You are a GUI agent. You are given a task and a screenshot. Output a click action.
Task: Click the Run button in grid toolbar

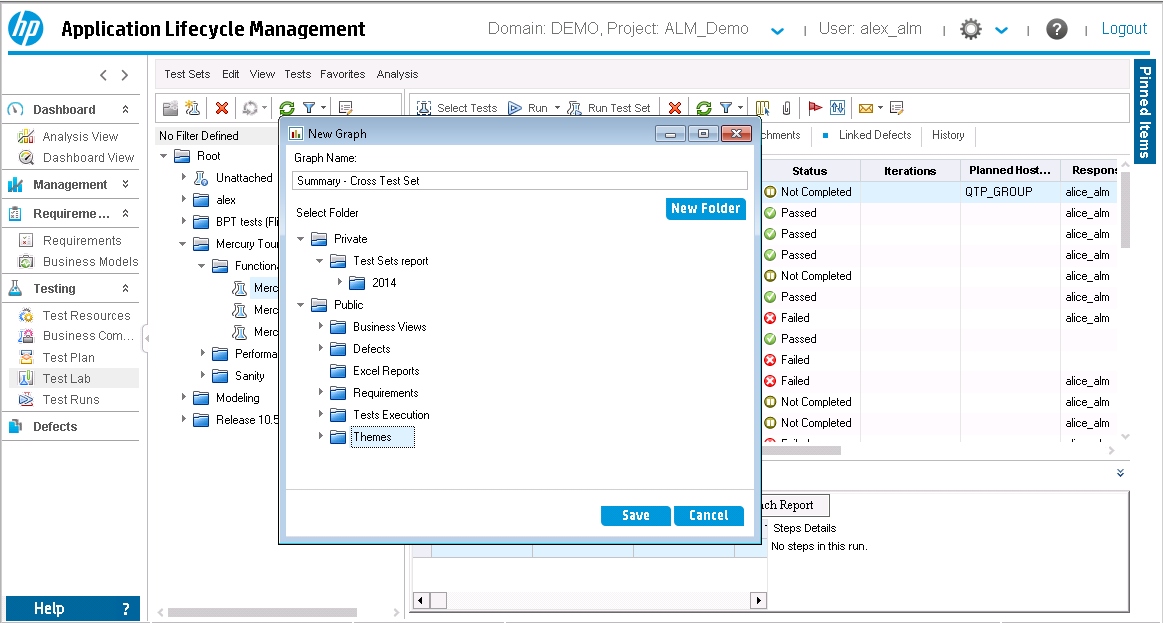click(x=527, y=108)
